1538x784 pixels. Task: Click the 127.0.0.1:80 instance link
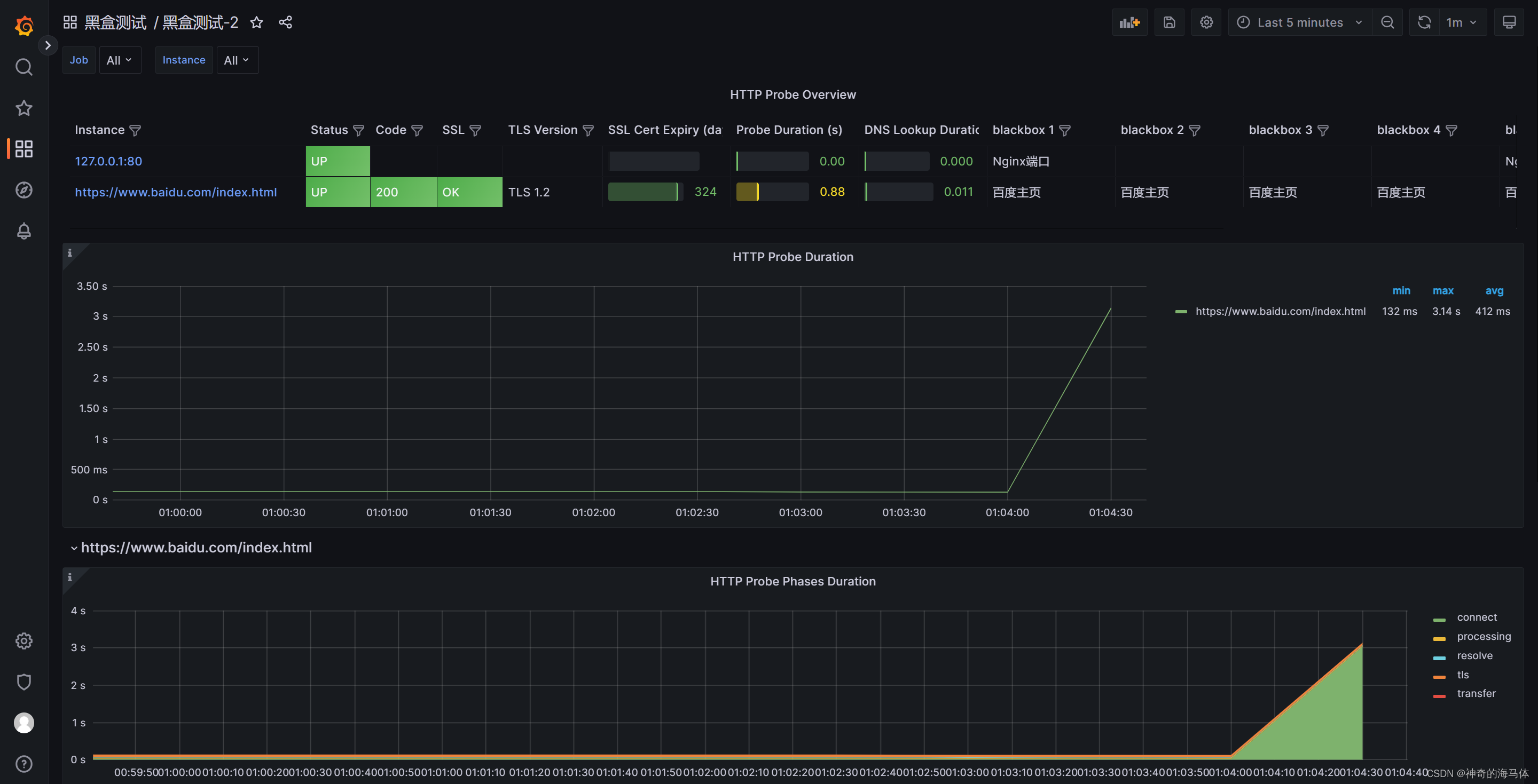click(x=108, y=160)
